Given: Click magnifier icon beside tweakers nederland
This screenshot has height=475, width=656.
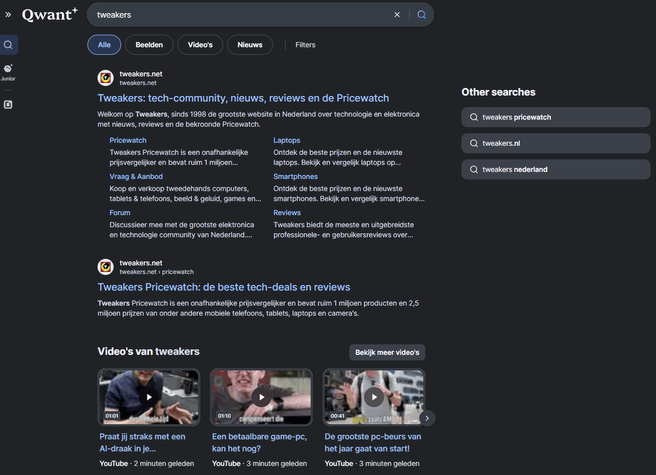Looking at the screenshot, I should 474,169.
